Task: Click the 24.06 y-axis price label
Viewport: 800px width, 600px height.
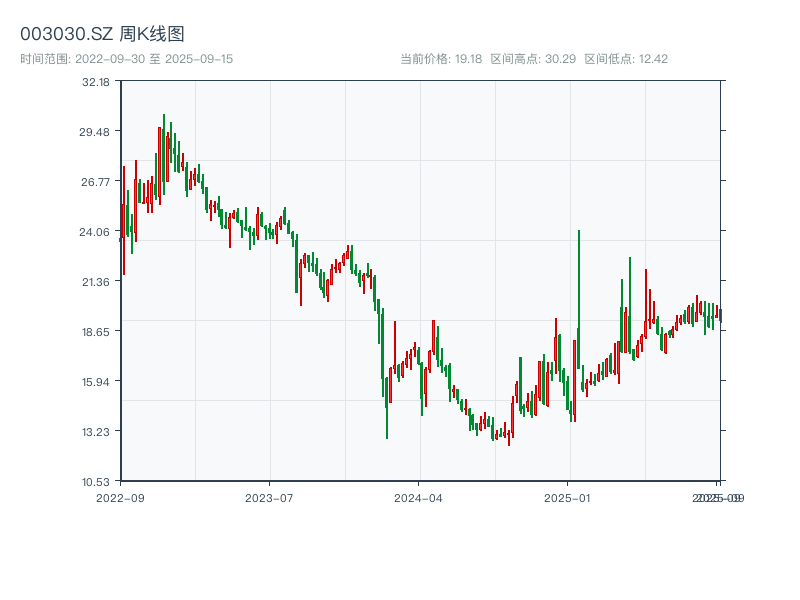Action: (96, 231)
